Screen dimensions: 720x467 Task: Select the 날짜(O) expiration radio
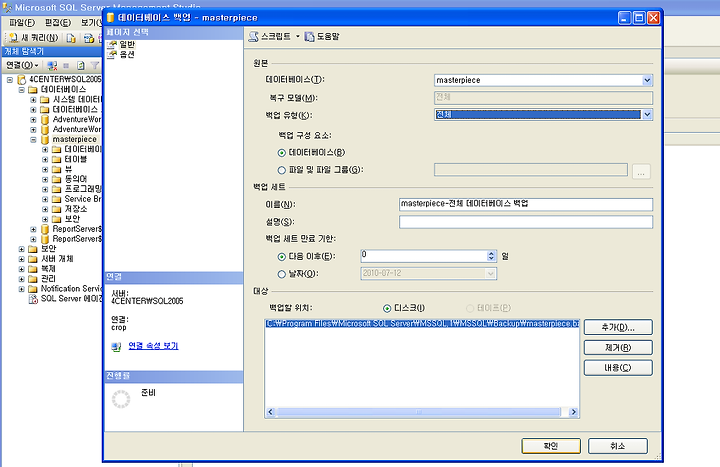[x=281, y=274]
